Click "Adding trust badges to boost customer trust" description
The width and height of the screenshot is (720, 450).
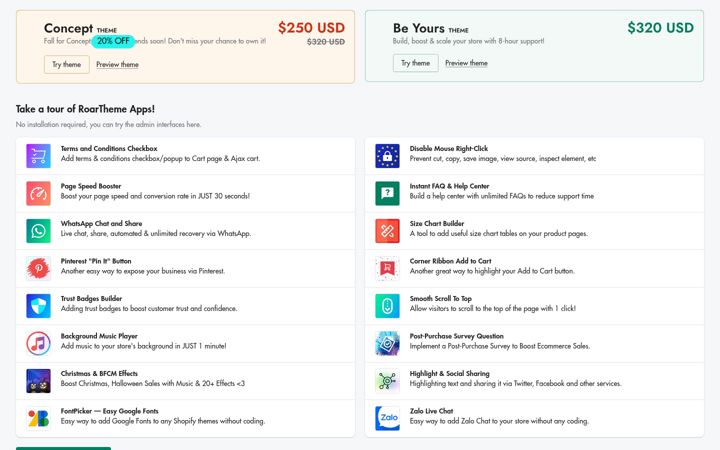click(x=149, y=309)
